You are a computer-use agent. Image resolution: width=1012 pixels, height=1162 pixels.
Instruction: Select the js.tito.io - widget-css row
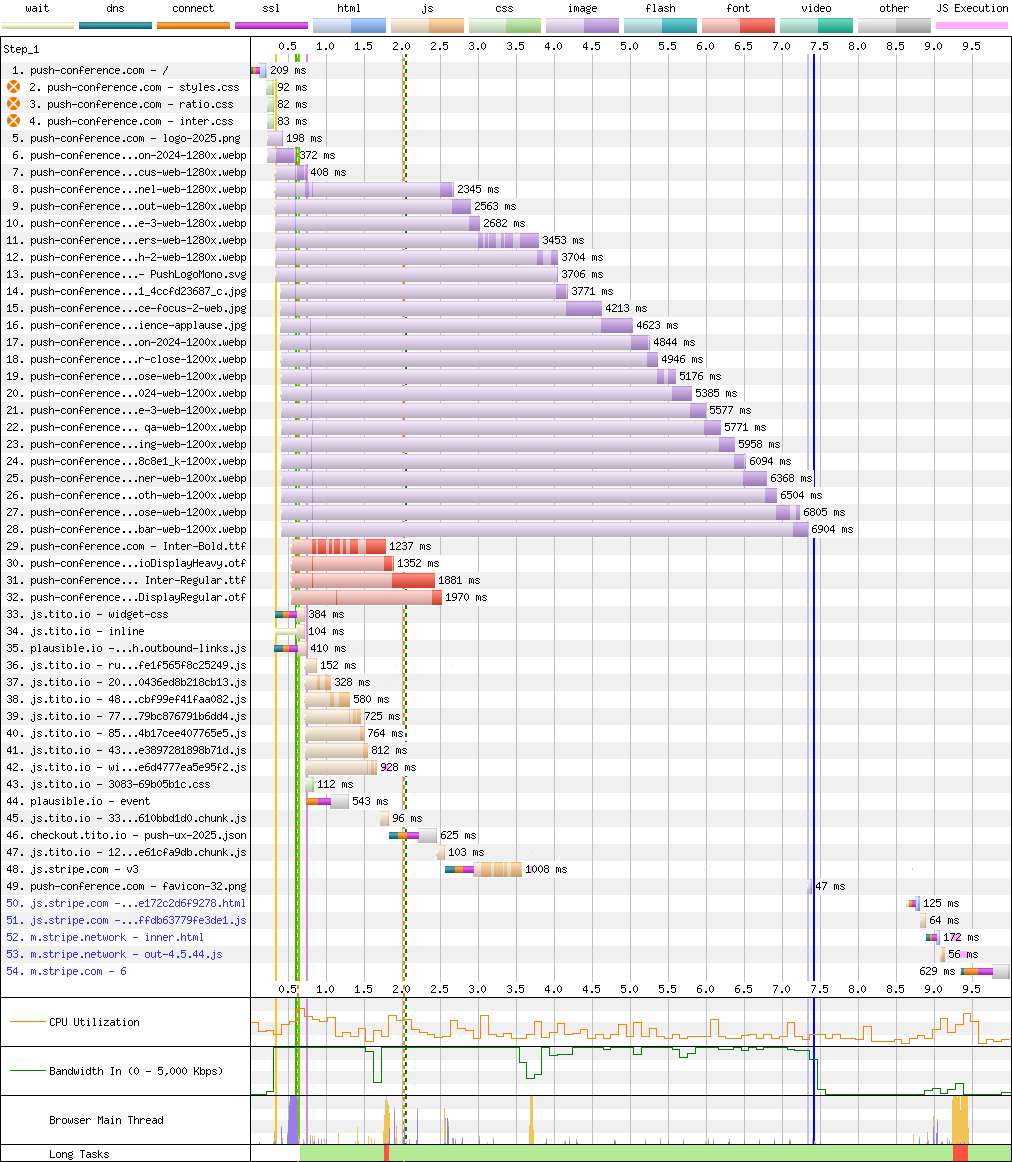[x=506, y=614]
